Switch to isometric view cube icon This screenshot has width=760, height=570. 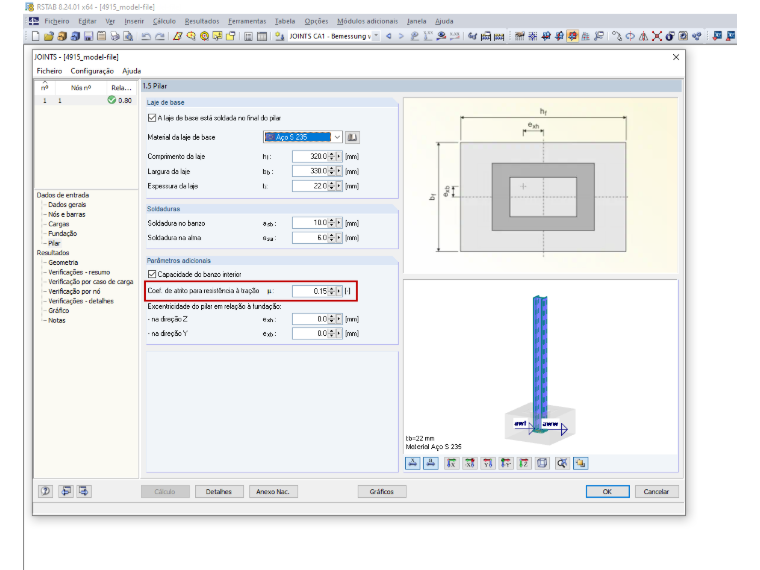click(x=542, y=463)
